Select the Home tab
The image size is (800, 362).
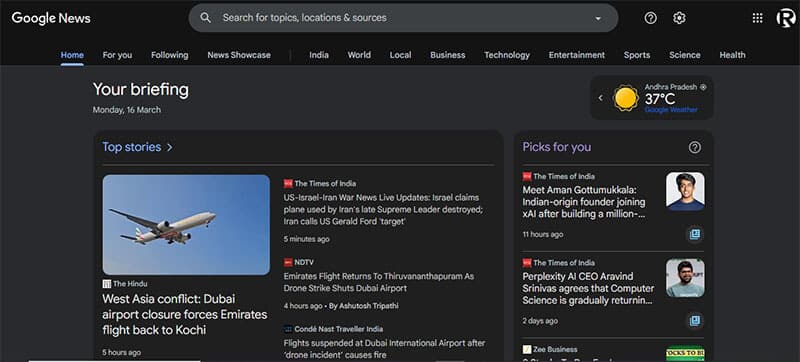[72, 55]
